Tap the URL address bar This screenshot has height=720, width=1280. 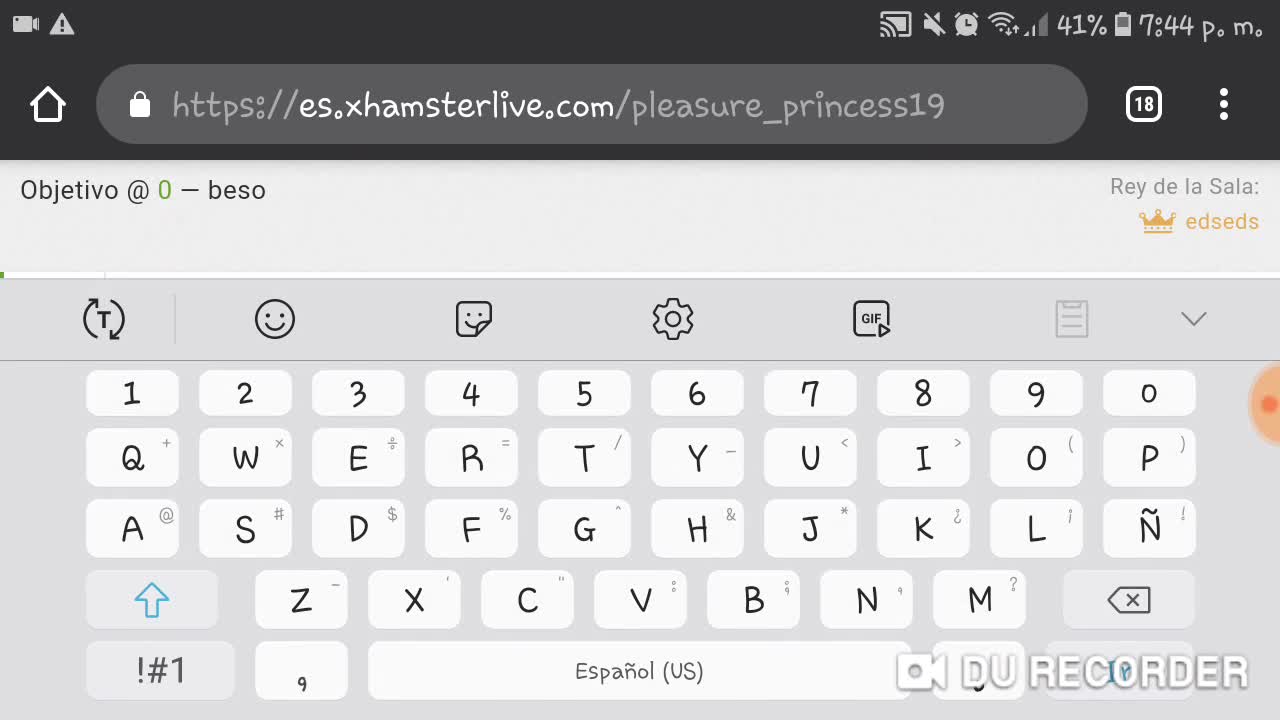[591, 104]
